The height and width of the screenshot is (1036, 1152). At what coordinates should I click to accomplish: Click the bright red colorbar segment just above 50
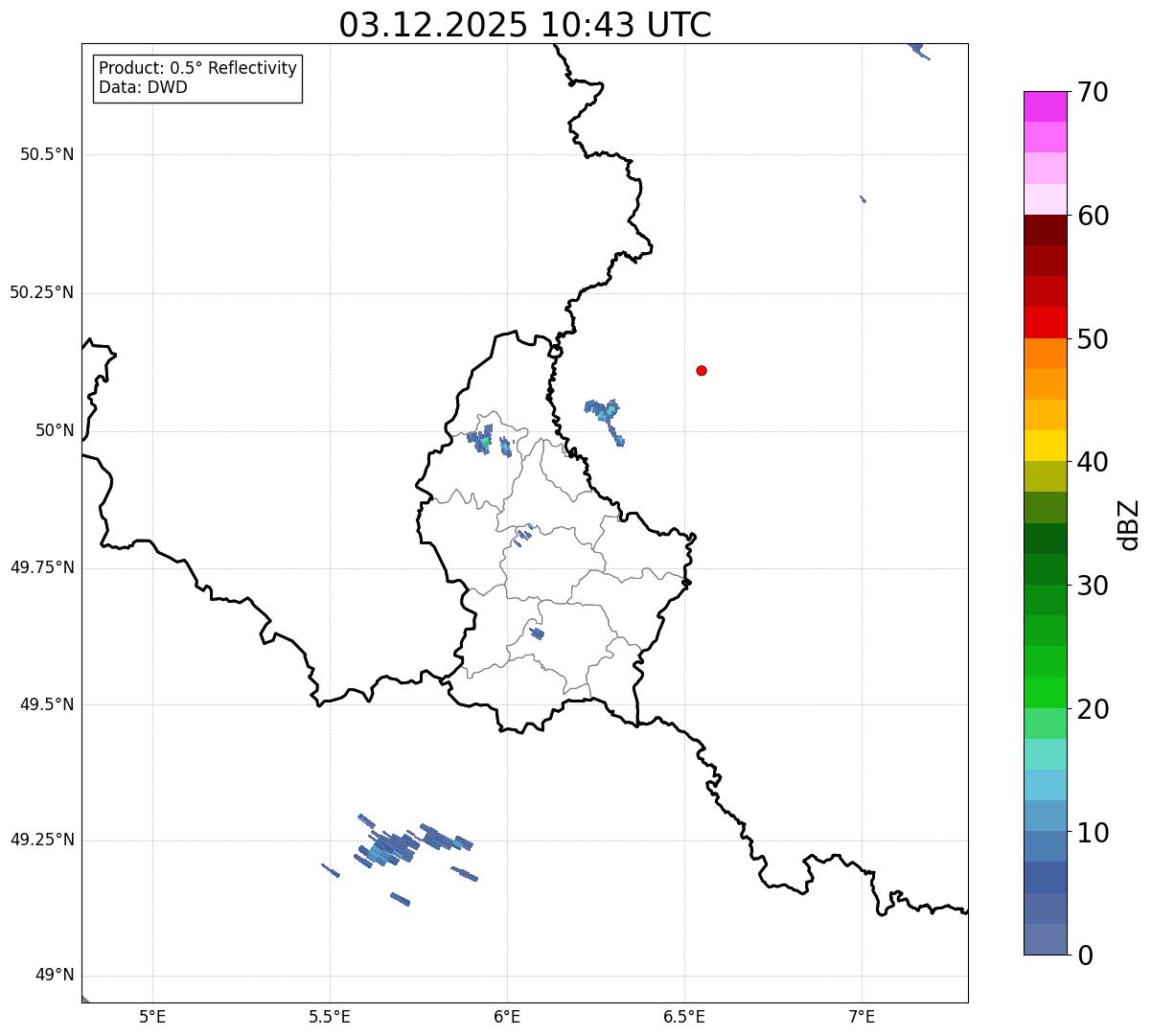(x=1045, y=322)
